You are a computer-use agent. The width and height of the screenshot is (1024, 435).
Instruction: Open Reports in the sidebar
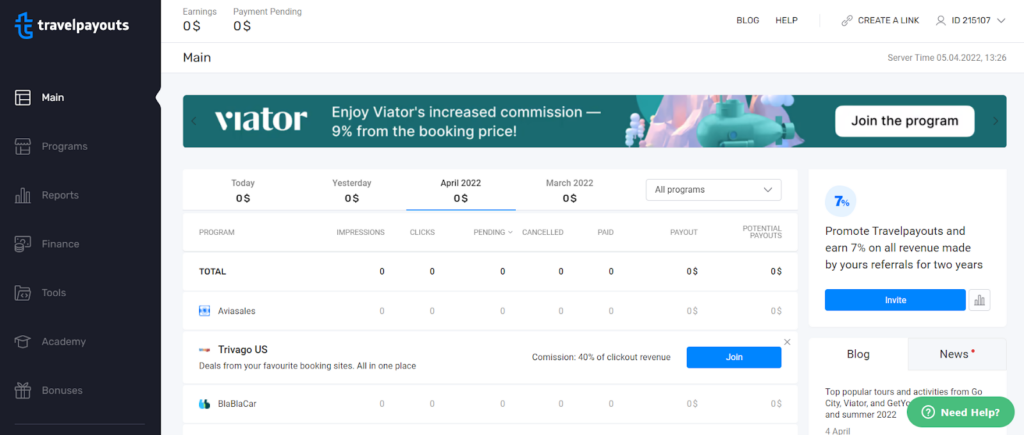(60, 195)
